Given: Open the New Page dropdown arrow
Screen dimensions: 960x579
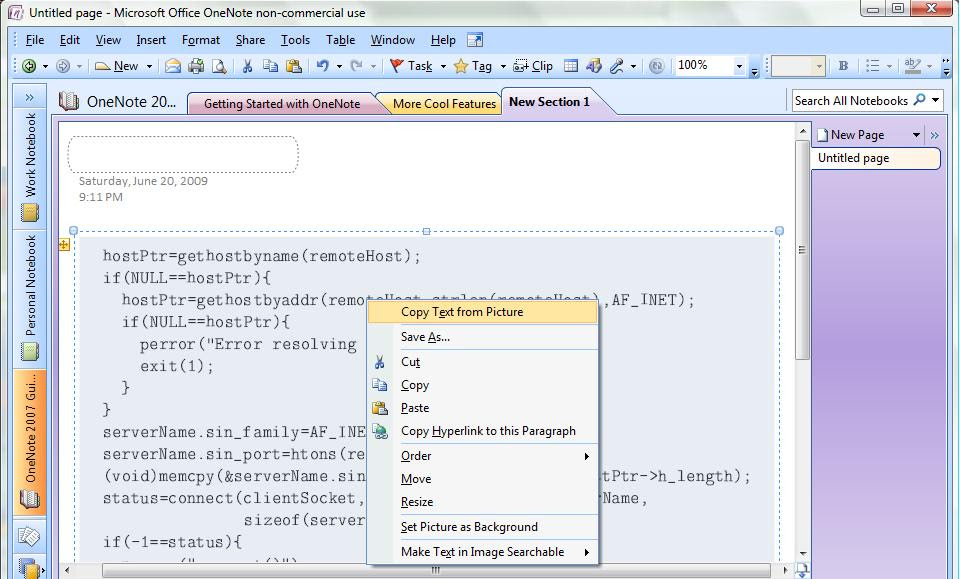Looking at the screenshot, I should point(917,135).
